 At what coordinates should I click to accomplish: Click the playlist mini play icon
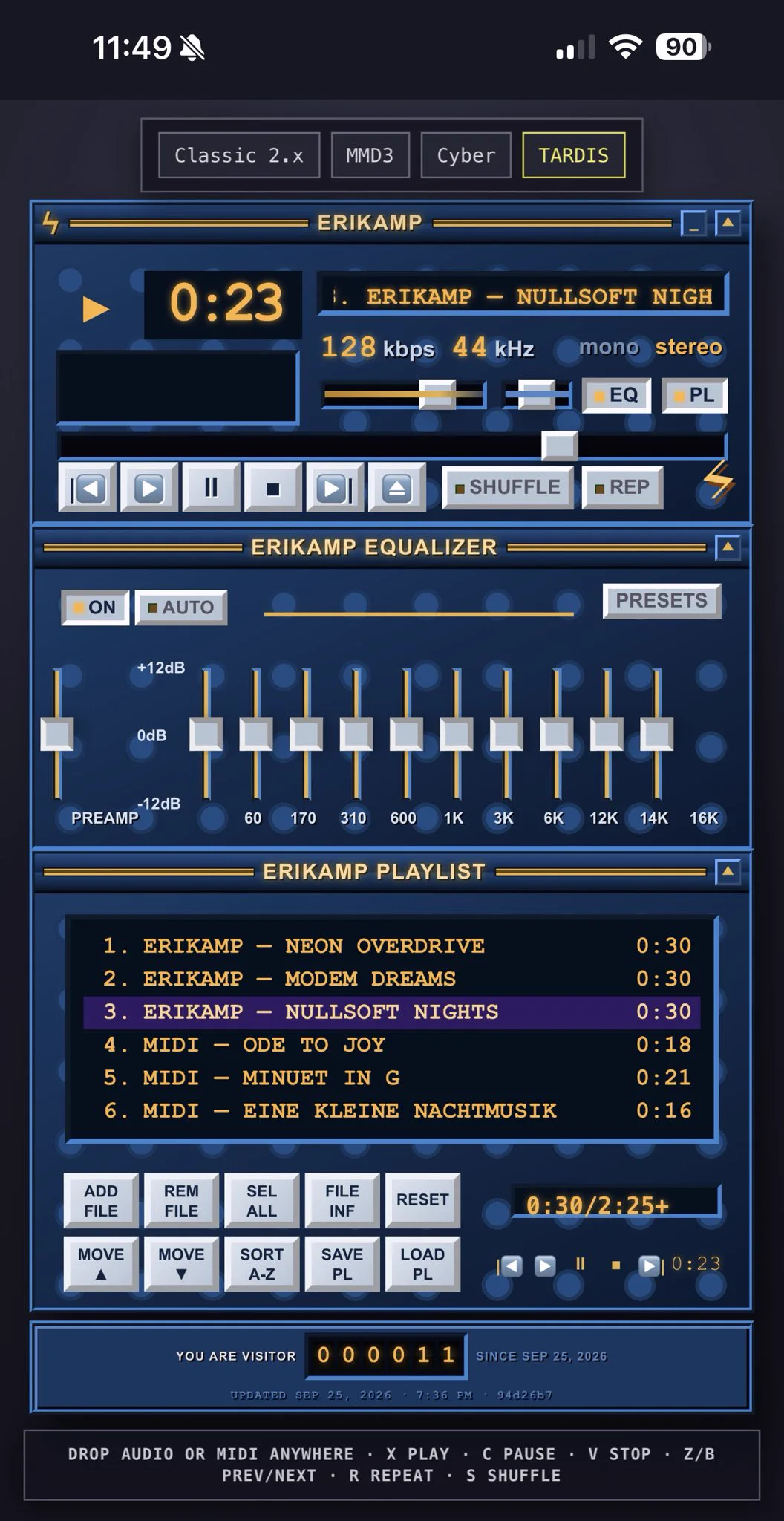point(545,1265)
